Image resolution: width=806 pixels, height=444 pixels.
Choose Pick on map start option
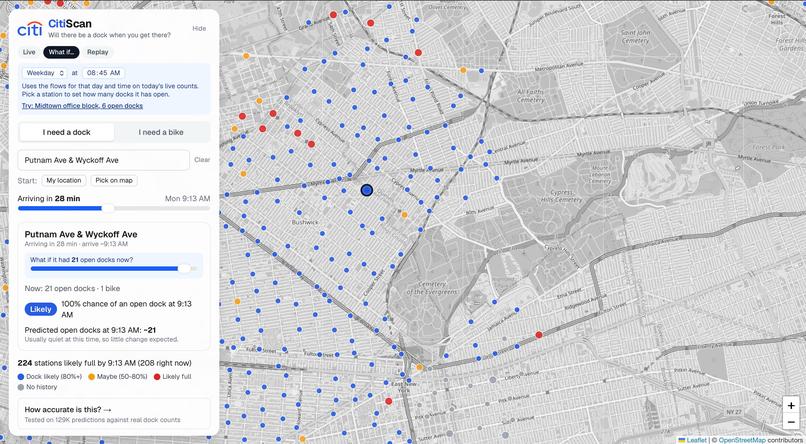pos(114,180)
